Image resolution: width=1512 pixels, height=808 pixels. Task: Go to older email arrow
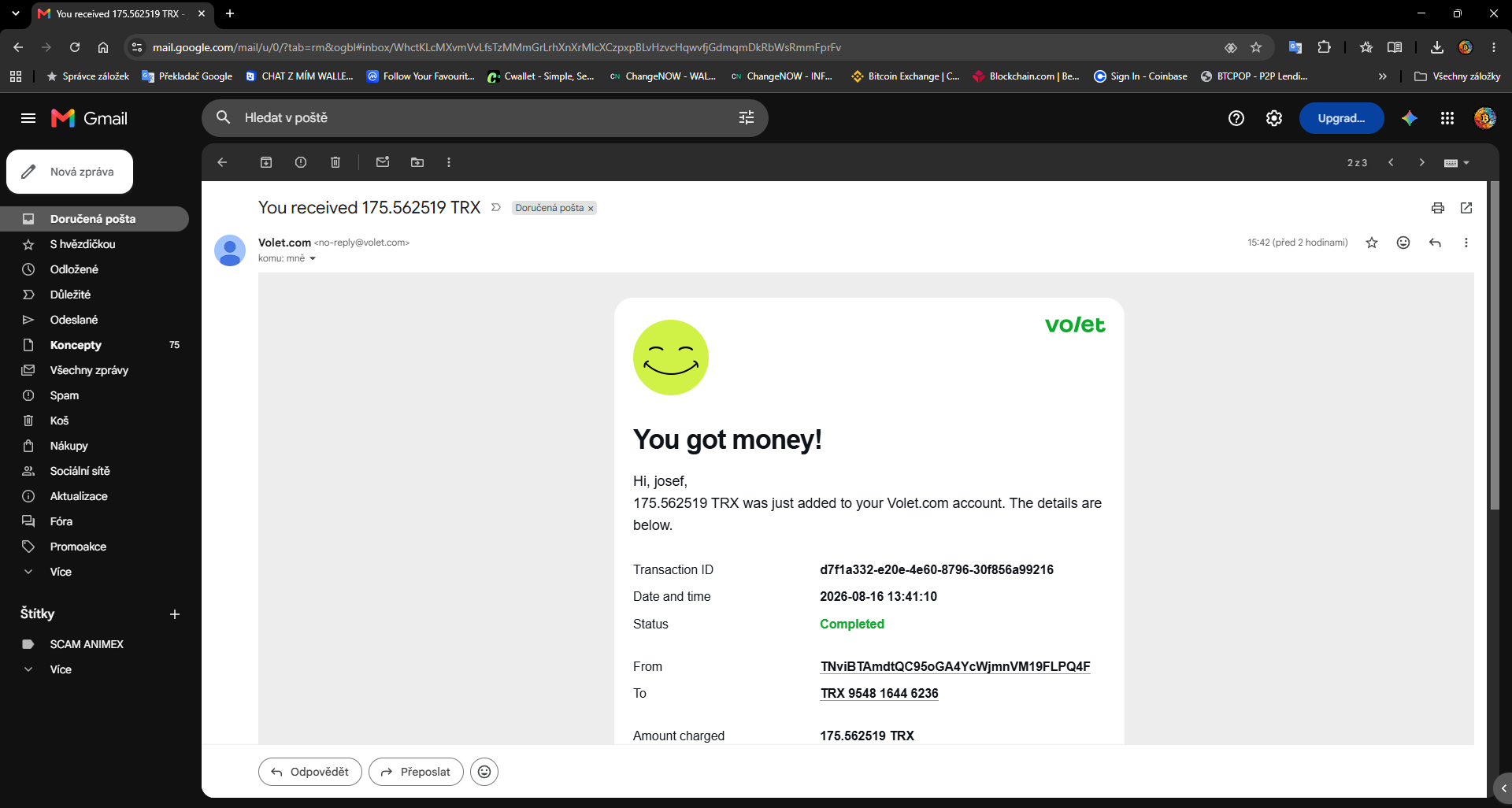[x=1421, y=162]
